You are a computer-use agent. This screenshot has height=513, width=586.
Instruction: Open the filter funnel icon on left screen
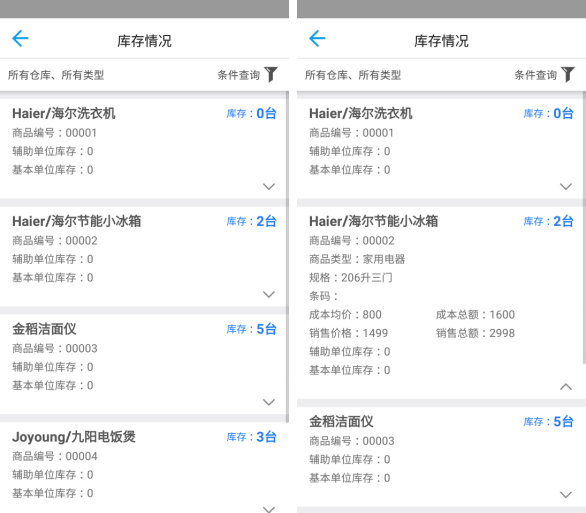click(271, 74)
